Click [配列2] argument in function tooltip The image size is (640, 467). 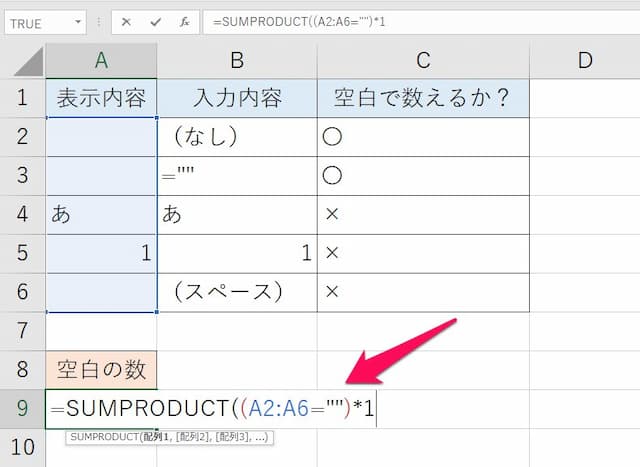pyautogui.click(x=191, y=437)
